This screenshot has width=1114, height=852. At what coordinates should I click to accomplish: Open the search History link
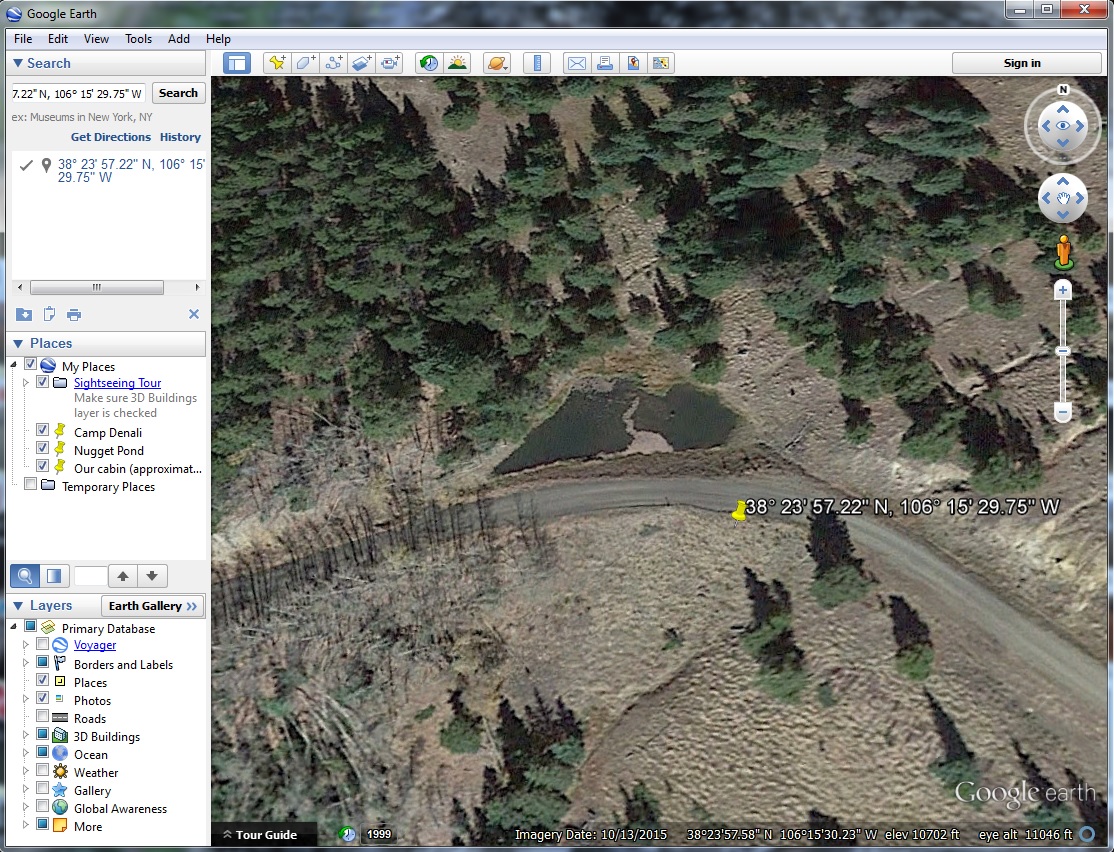tap(180, 137)
